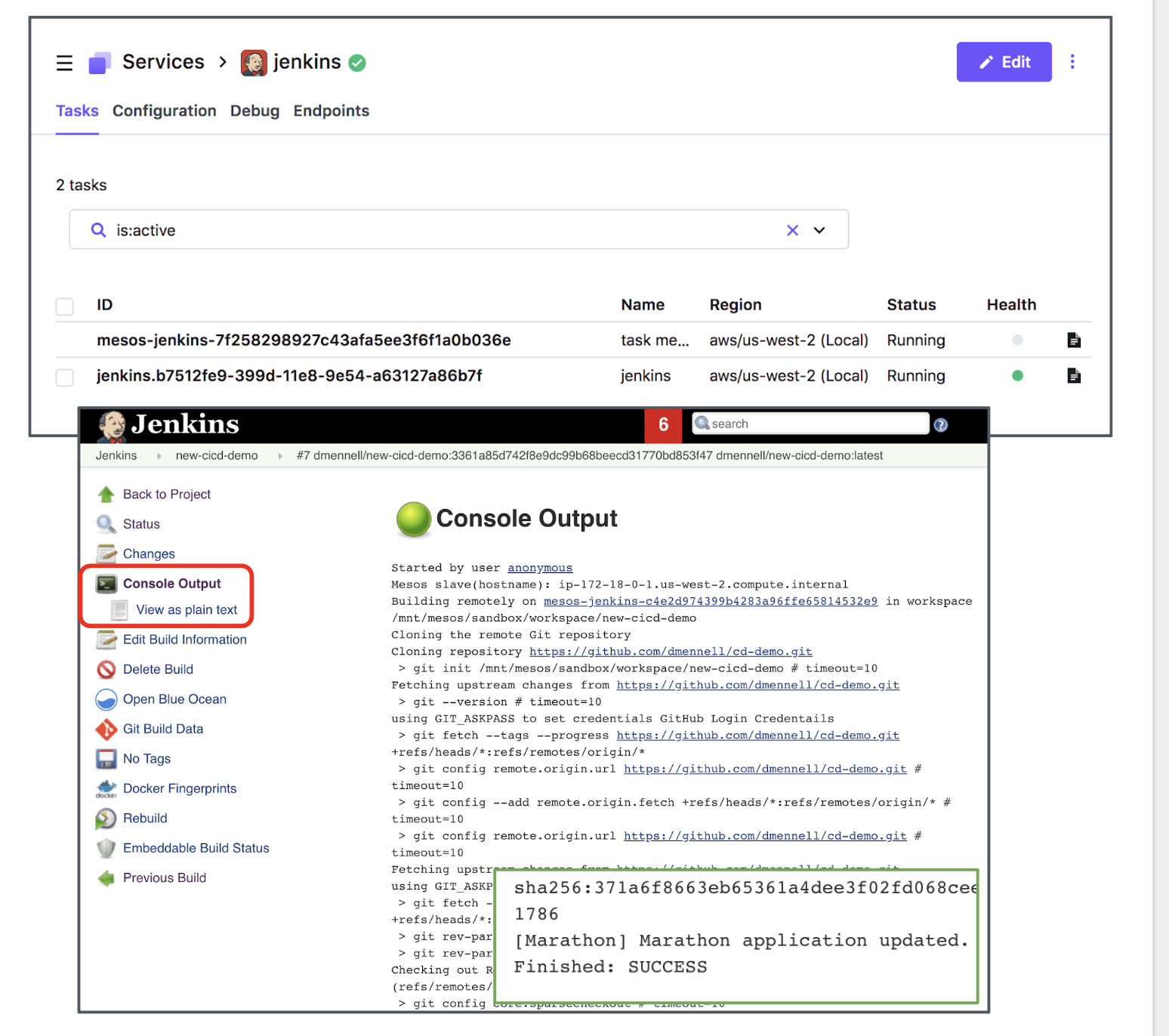Screen dimensions: 1169x1036
Task: Switch to the Tasks tab
Action: [x=77, y=111]
